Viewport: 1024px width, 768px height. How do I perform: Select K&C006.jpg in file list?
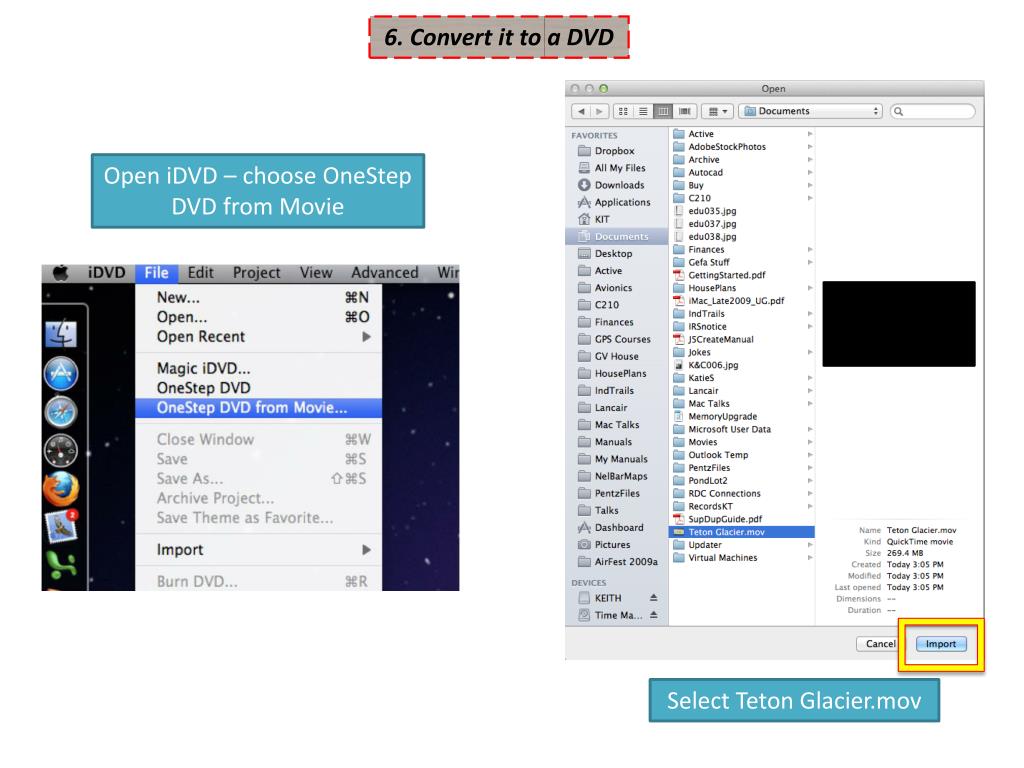pyautogui.click(x=743, y=365)
